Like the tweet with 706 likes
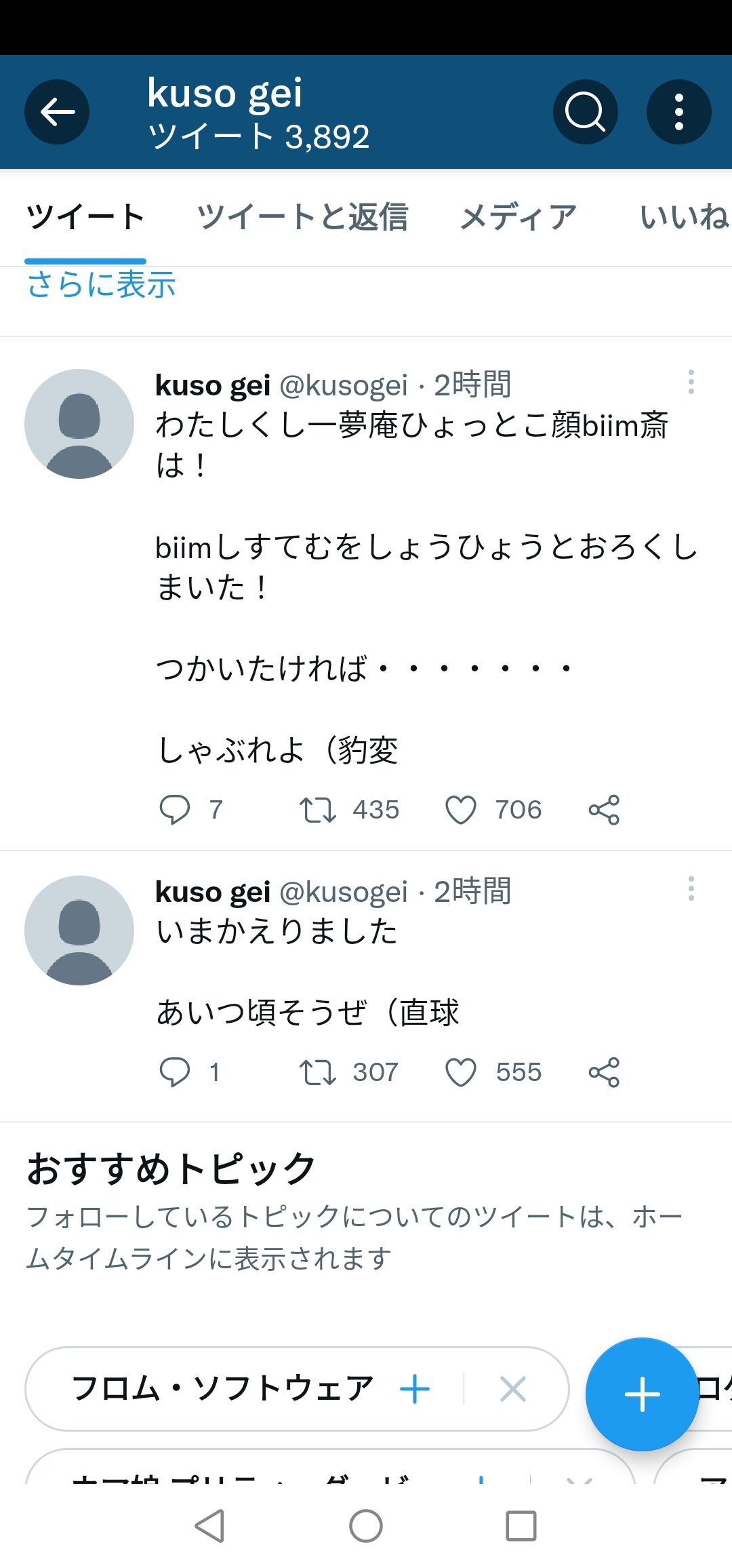732x1568 pixels. (461, 810)
